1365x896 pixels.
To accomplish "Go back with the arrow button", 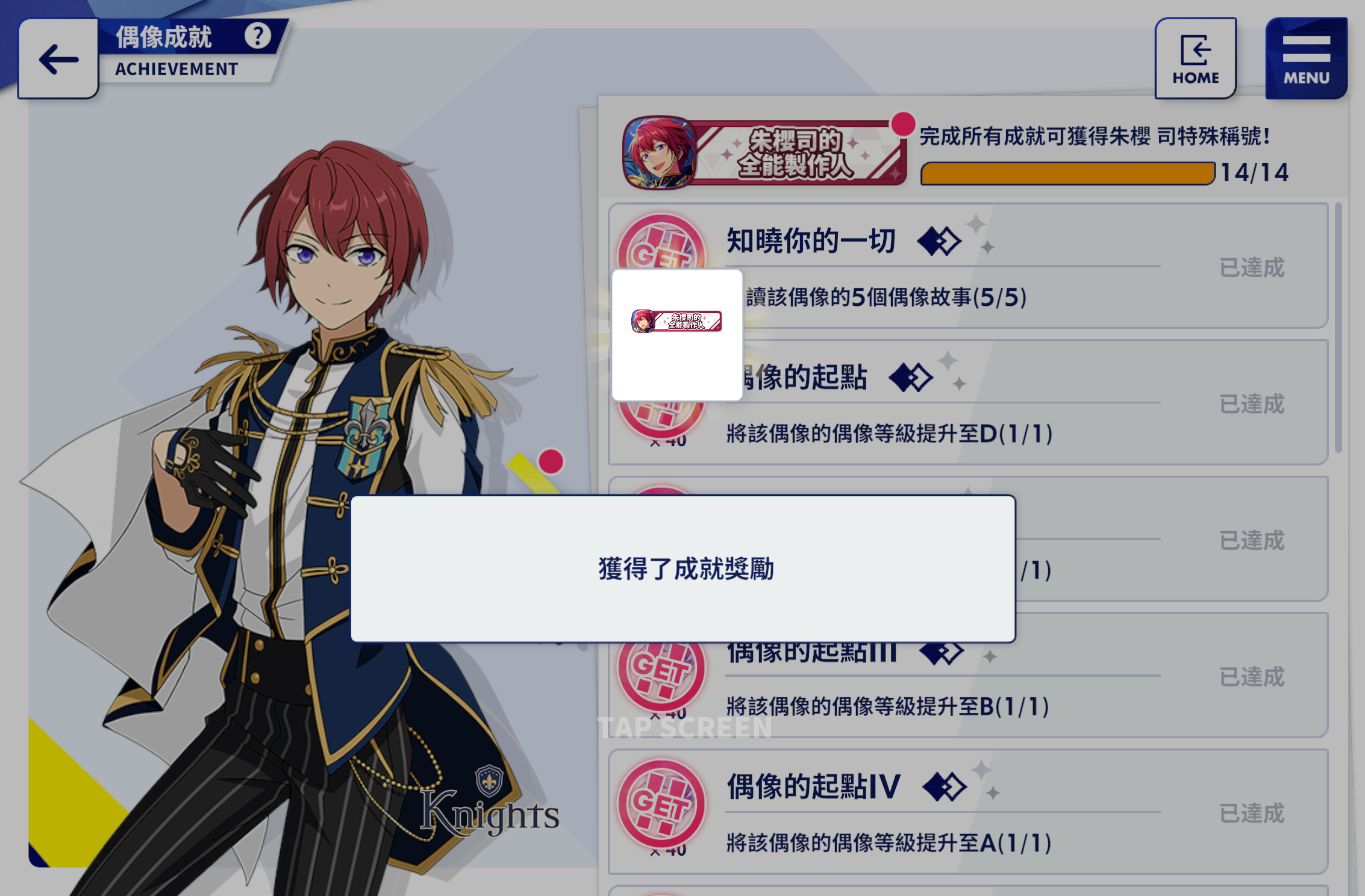I will (58, 58).
